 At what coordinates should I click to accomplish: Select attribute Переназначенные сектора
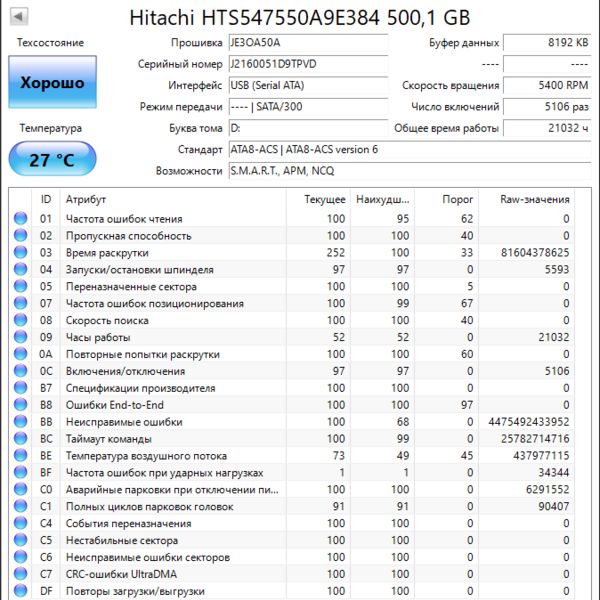pyautogui.click(x=131, y=287)
